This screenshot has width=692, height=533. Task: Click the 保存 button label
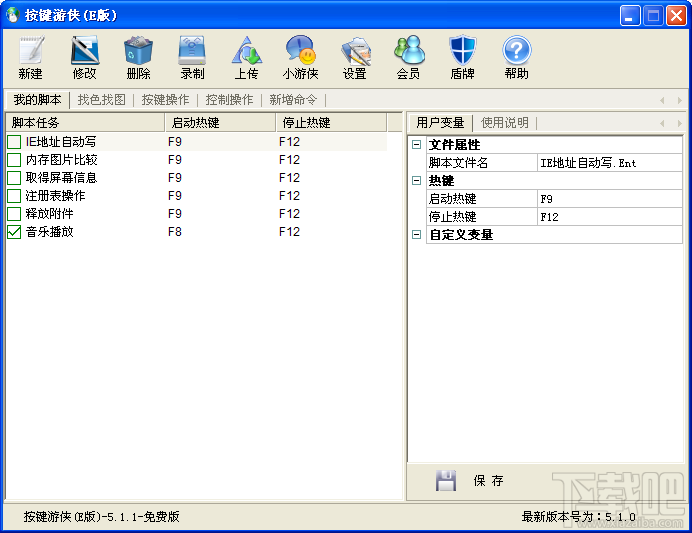[489, 480]
